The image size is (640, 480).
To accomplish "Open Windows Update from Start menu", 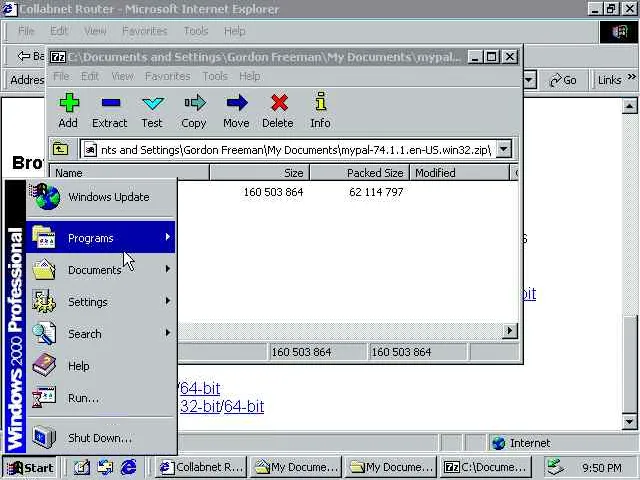I will tap(100, 197).
